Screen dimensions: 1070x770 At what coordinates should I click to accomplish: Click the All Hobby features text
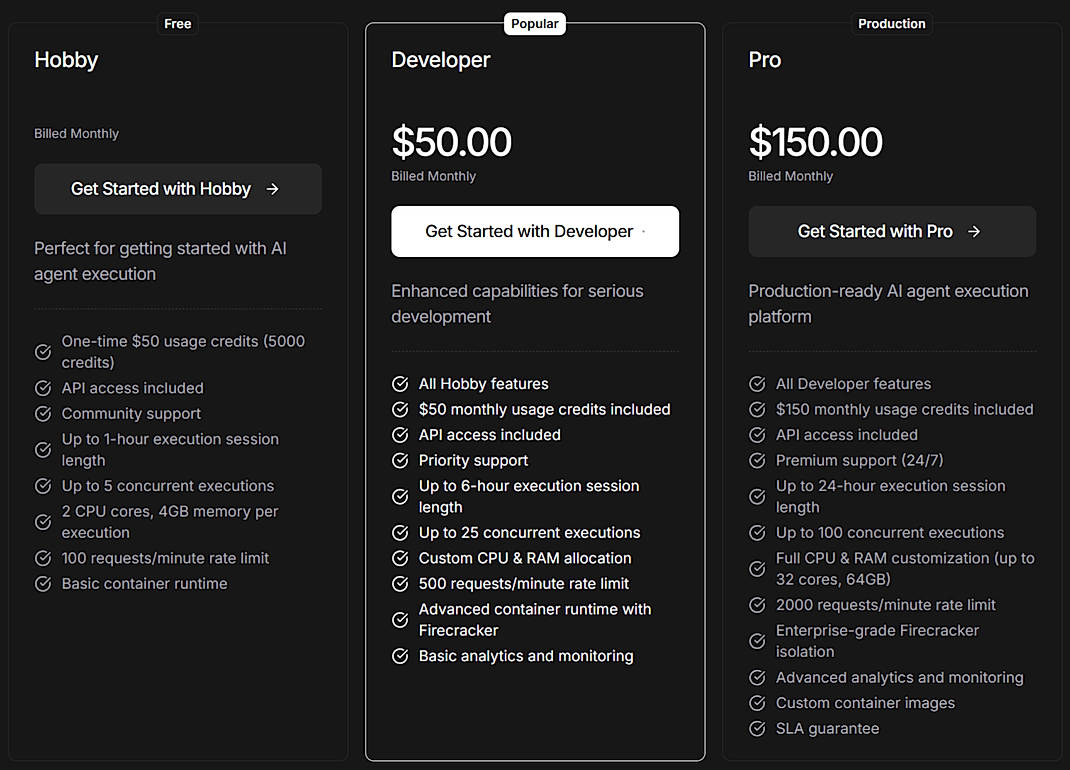pyautogui.click(x=484, y=384)
